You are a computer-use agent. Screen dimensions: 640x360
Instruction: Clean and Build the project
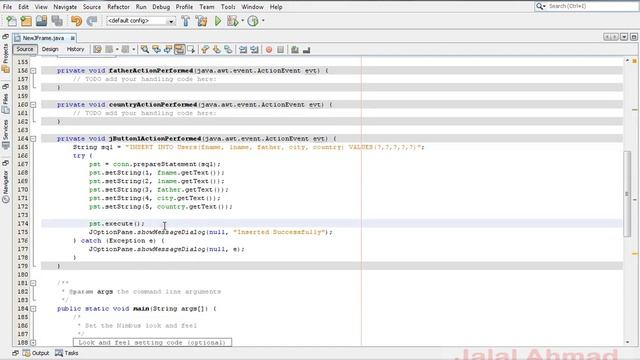(202, 21)
